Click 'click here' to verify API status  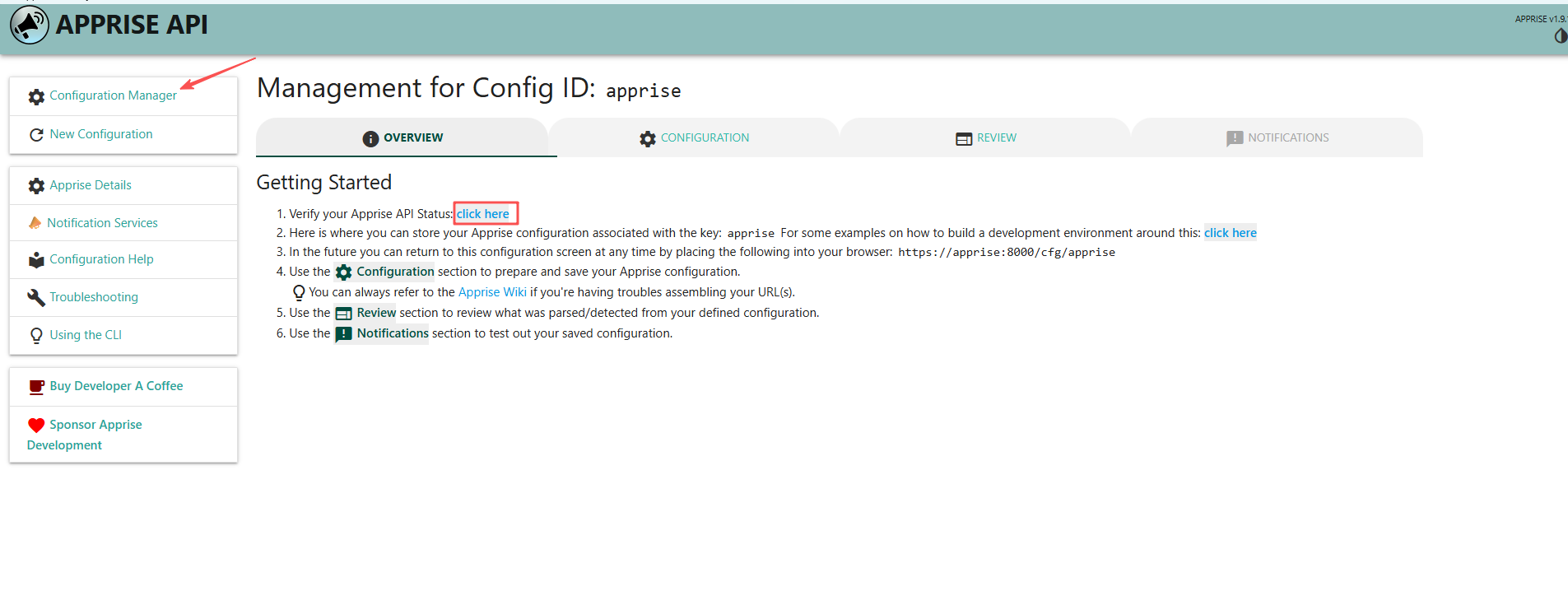pyautogui.click(x=483, y=214)
